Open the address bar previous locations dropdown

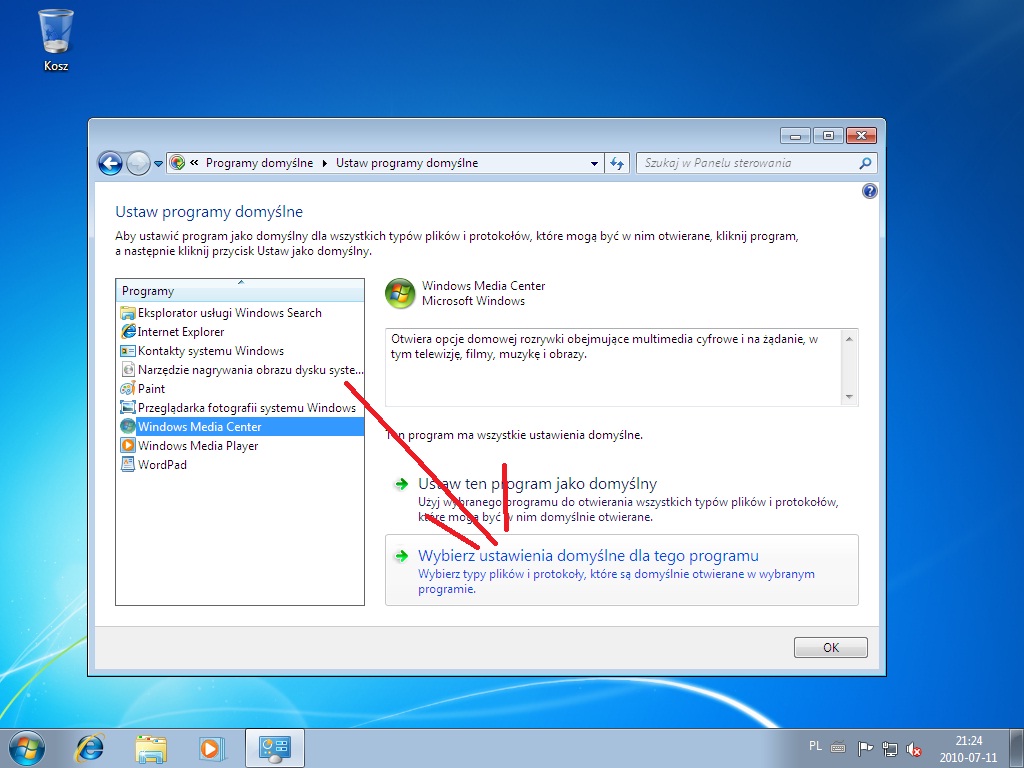[x=594, y=163]
